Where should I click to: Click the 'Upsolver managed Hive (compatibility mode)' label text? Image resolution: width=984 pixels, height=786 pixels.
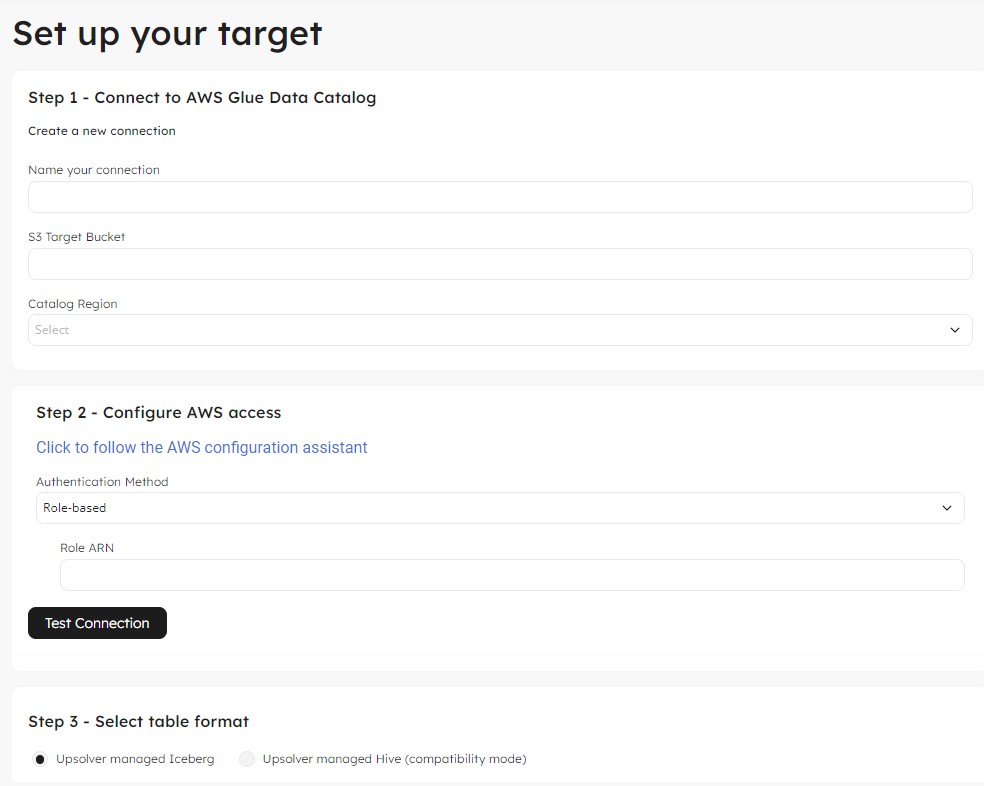[x=394, y=759]
